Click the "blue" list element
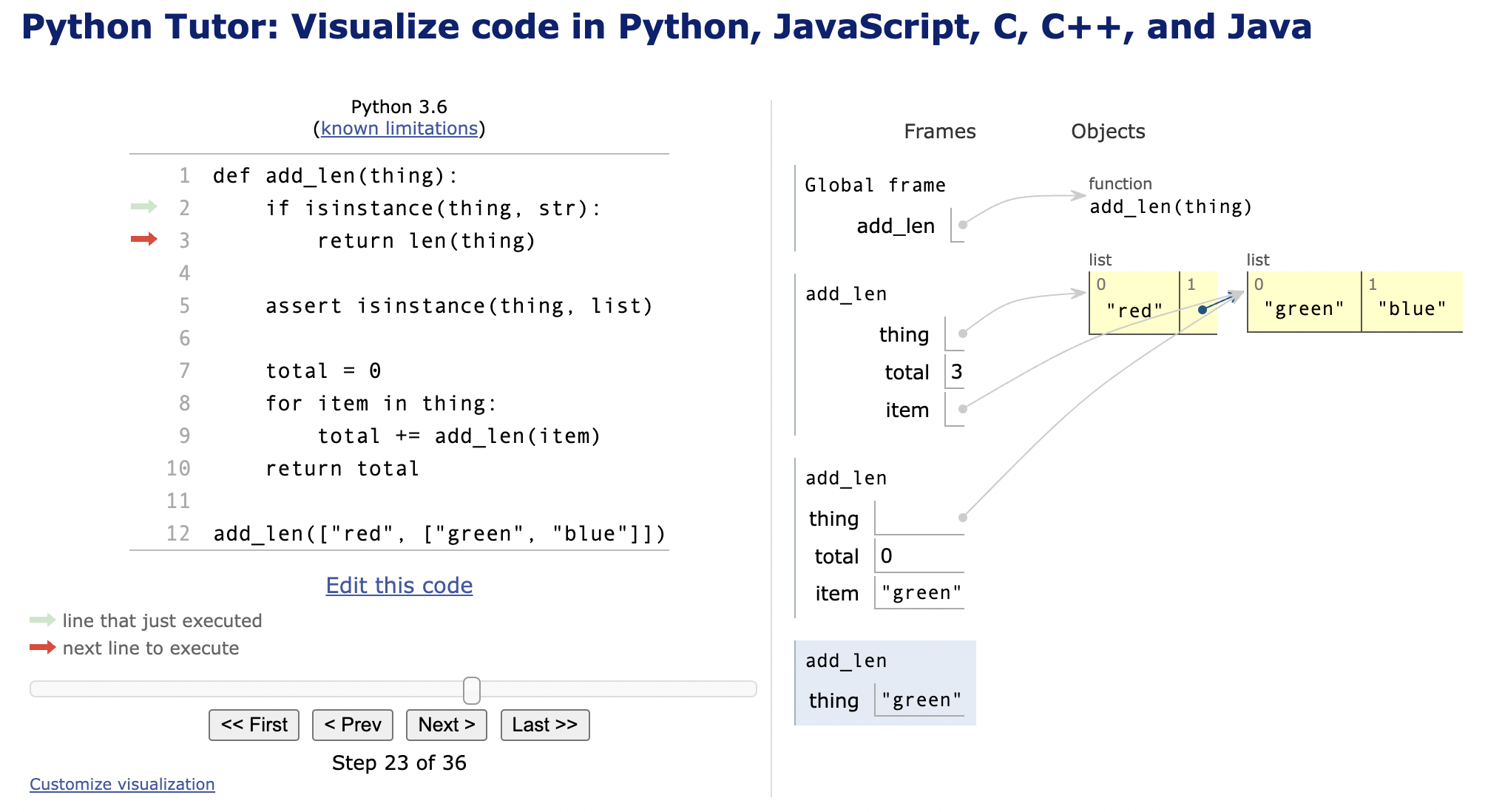Image resolution: width=1485 pixels, height=812 pixels. click(x=1412, y=308)
